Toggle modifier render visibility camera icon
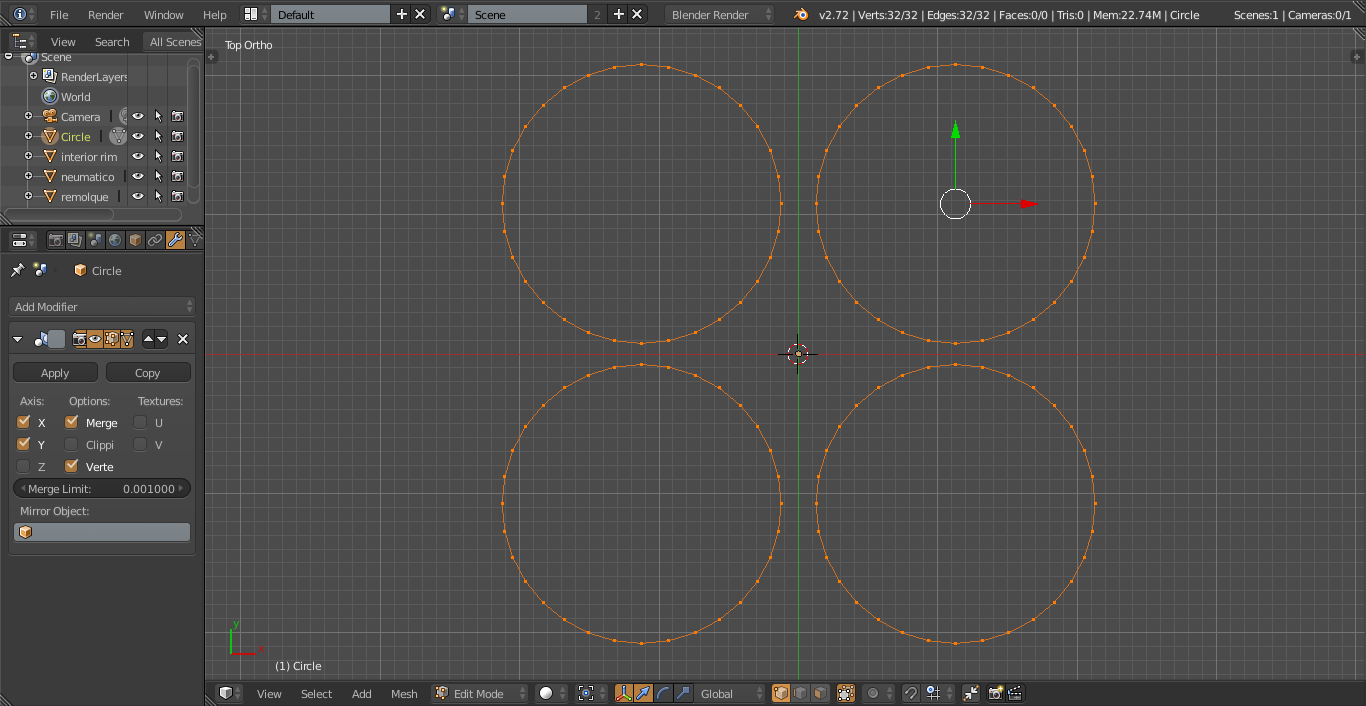The image size is (1366, 706). tap(80, 340)
